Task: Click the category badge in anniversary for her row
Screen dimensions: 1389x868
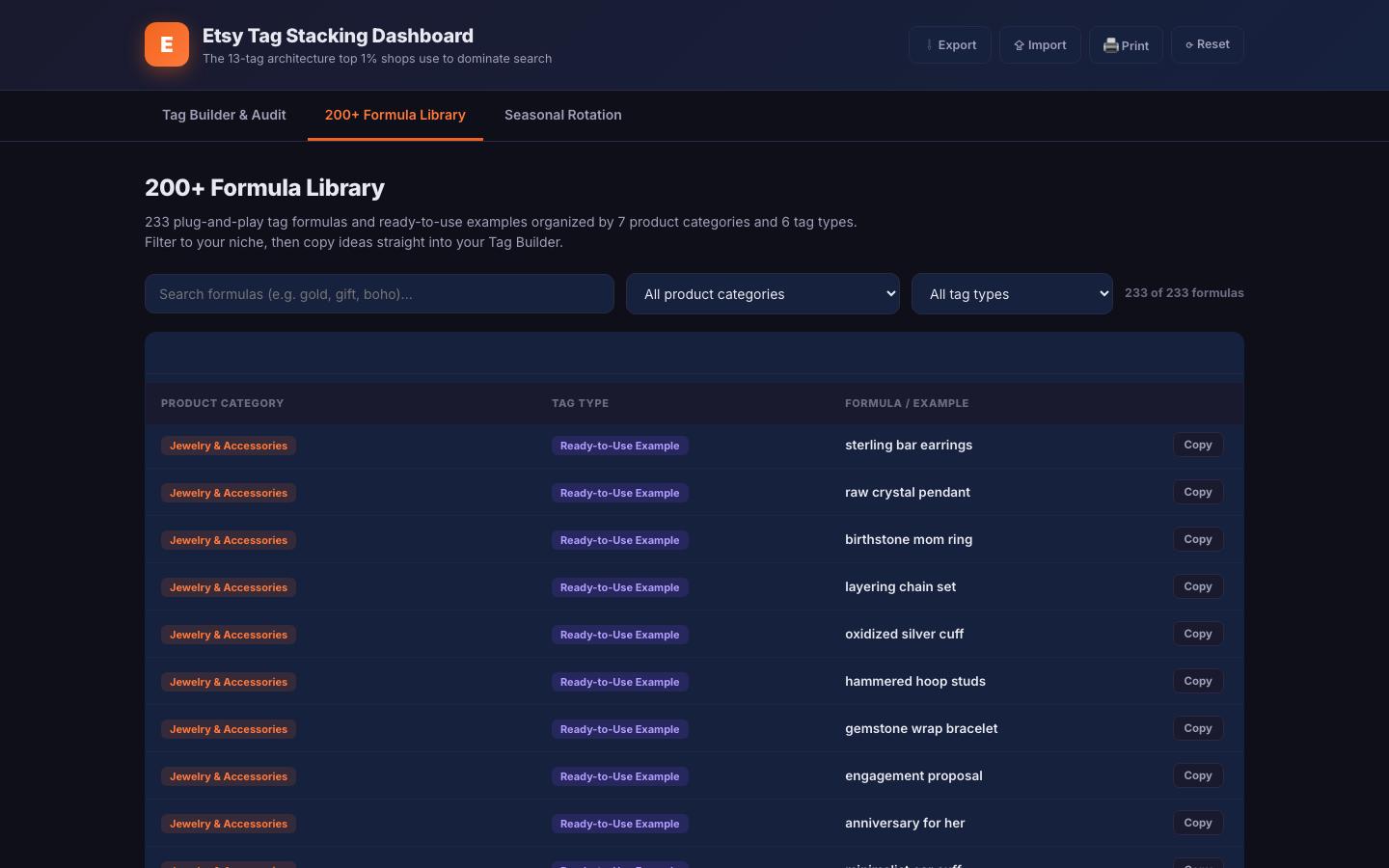Action: click(x=229, y=824)
